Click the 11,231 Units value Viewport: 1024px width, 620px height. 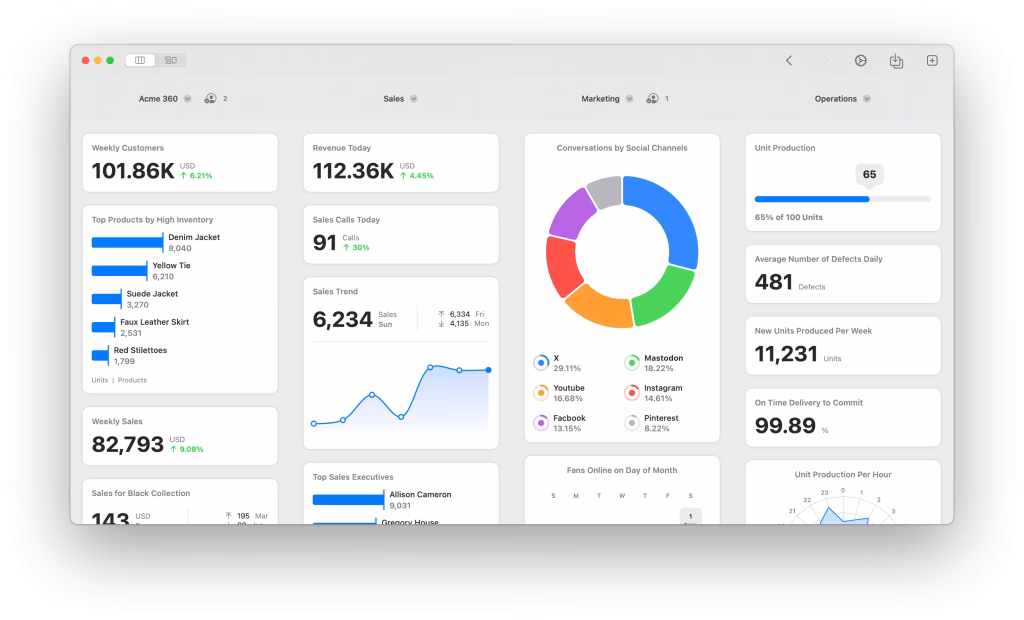pyautogui.click(x=786, y=354)
